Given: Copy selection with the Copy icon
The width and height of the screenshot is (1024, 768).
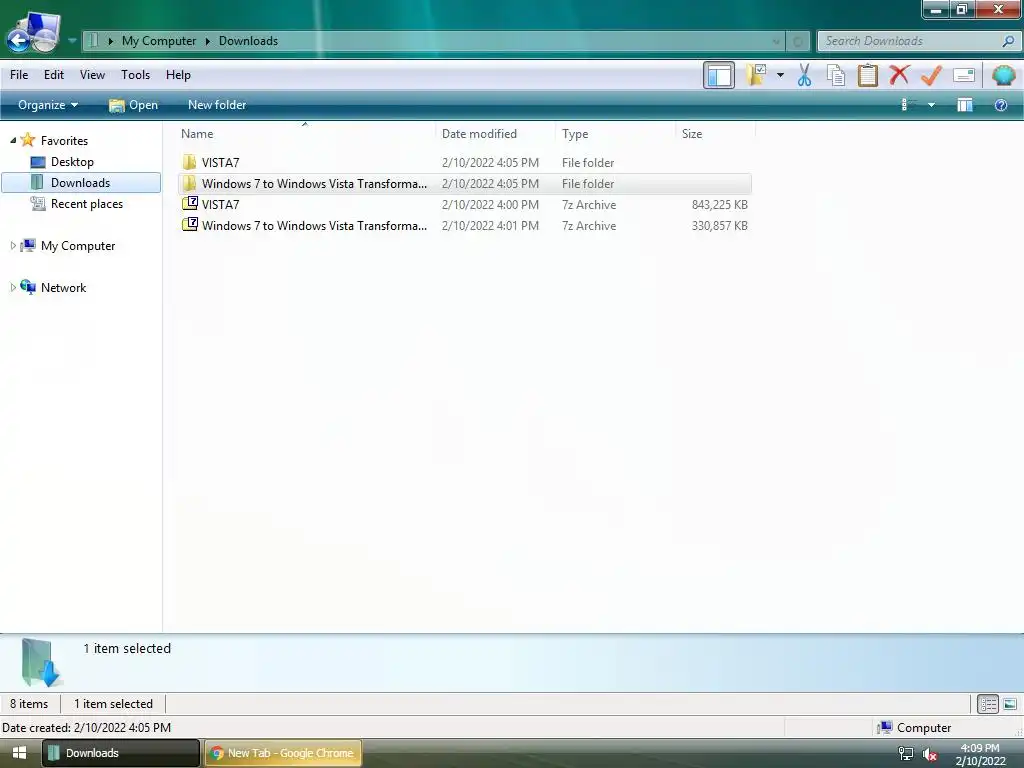Looking at the screenshot, I should (x=836, y=75).
